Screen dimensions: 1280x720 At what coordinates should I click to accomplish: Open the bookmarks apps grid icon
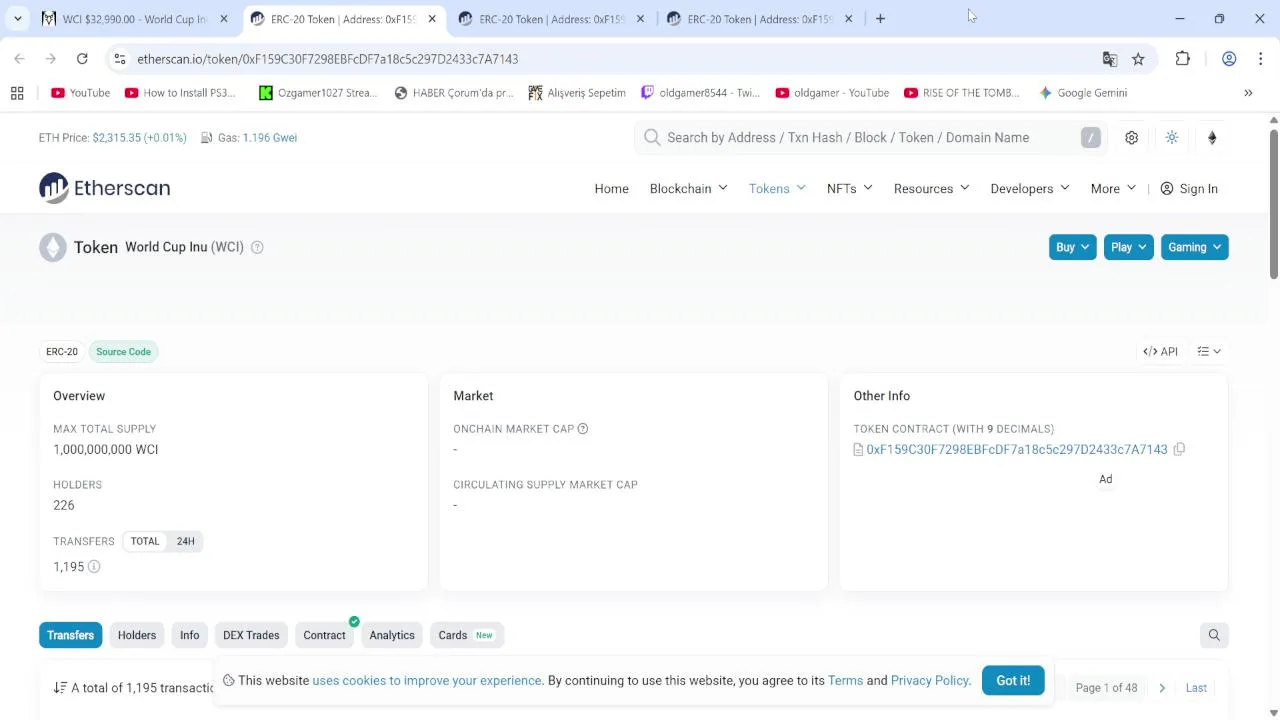(17, 93)
